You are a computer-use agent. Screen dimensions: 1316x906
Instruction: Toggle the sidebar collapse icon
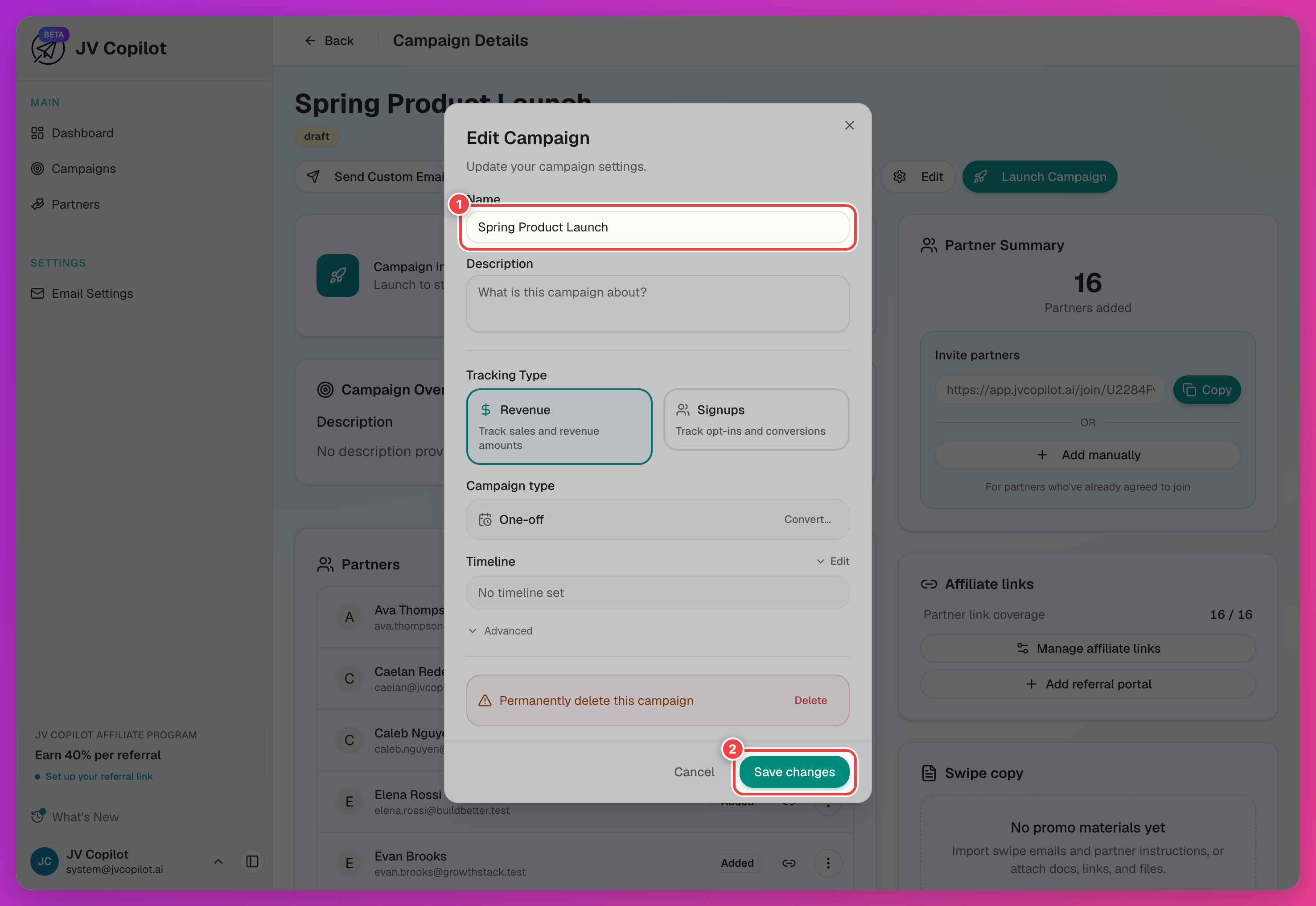252,862
